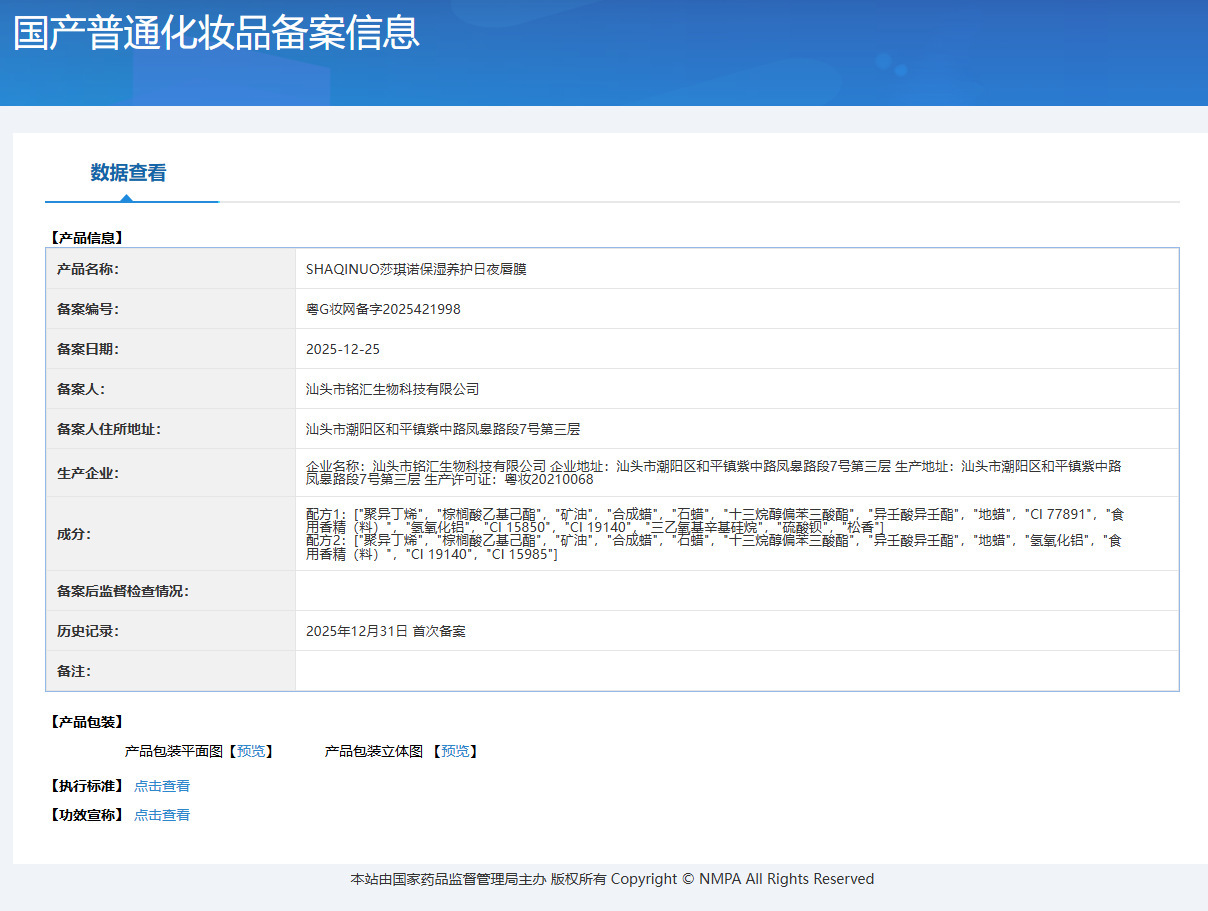
Task: Click the NMPA copyright footer text
Action: [612, 879]
